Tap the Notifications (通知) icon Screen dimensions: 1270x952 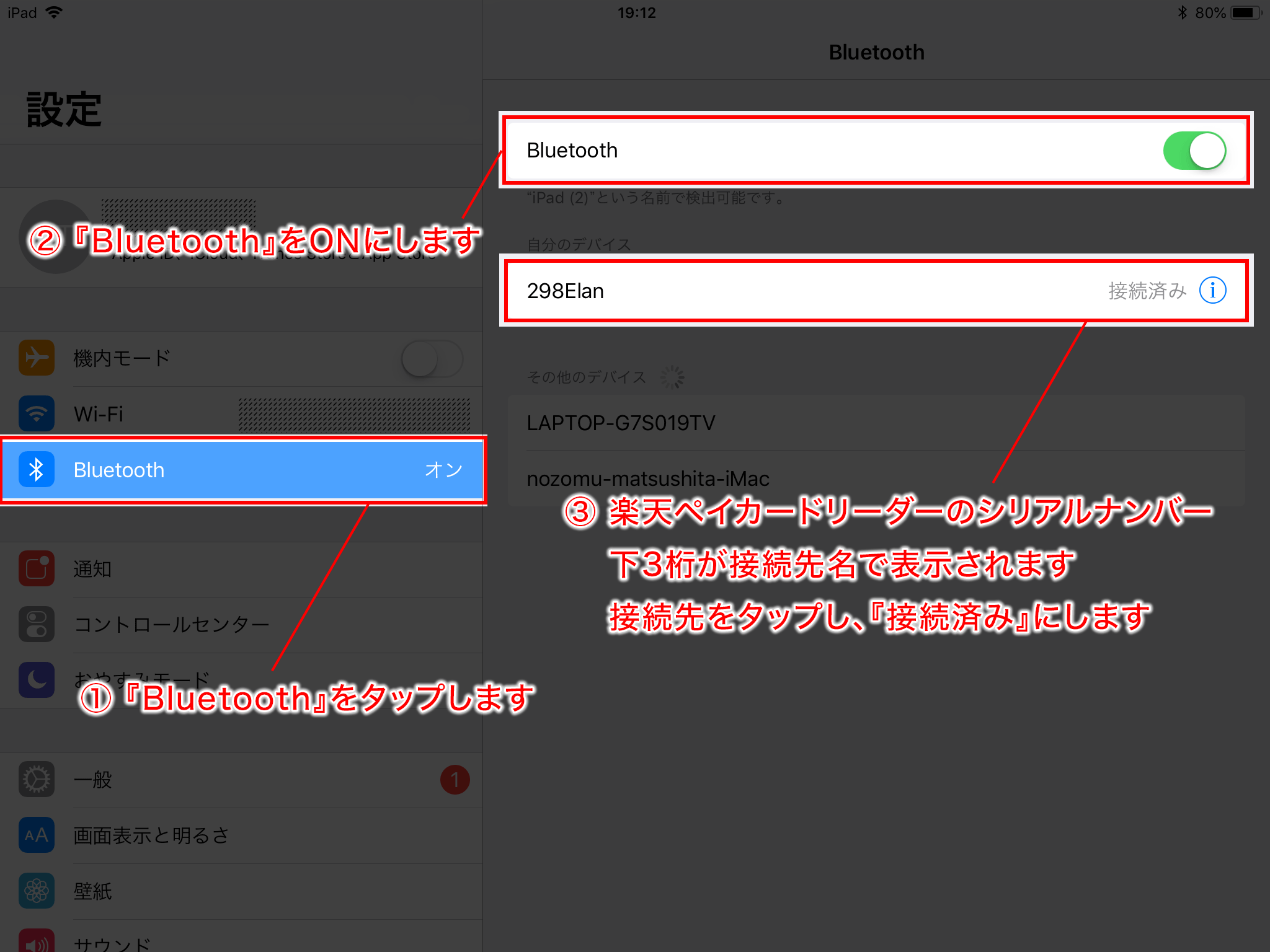point(37,568)
